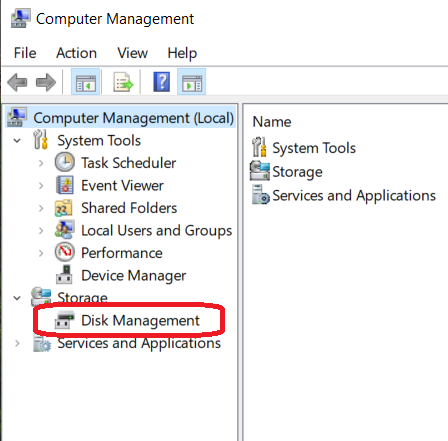
Task: Expand the Shared Folders node
Action: tap(41, 208)
